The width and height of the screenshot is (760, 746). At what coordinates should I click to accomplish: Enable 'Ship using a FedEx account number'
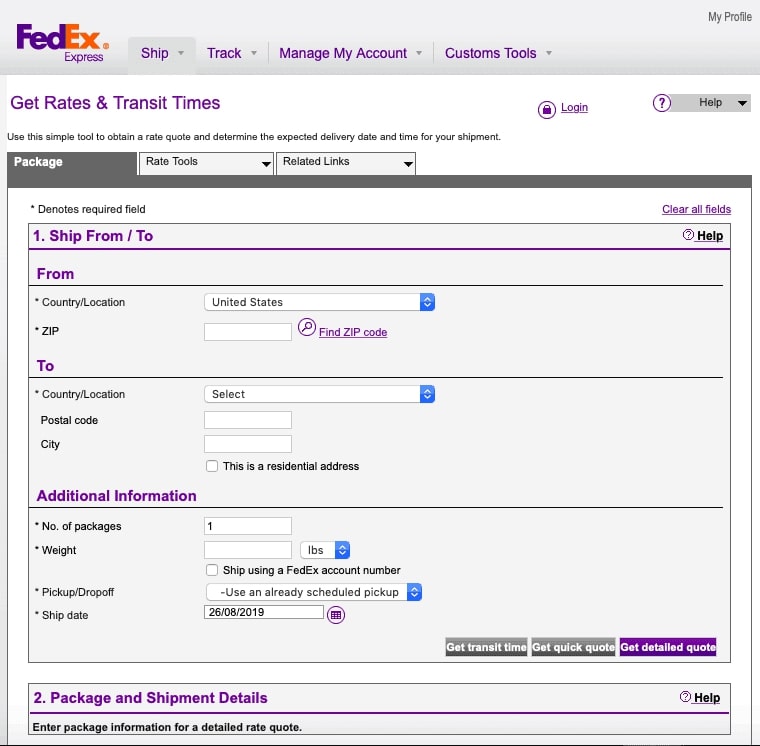[x=212, y=570]
